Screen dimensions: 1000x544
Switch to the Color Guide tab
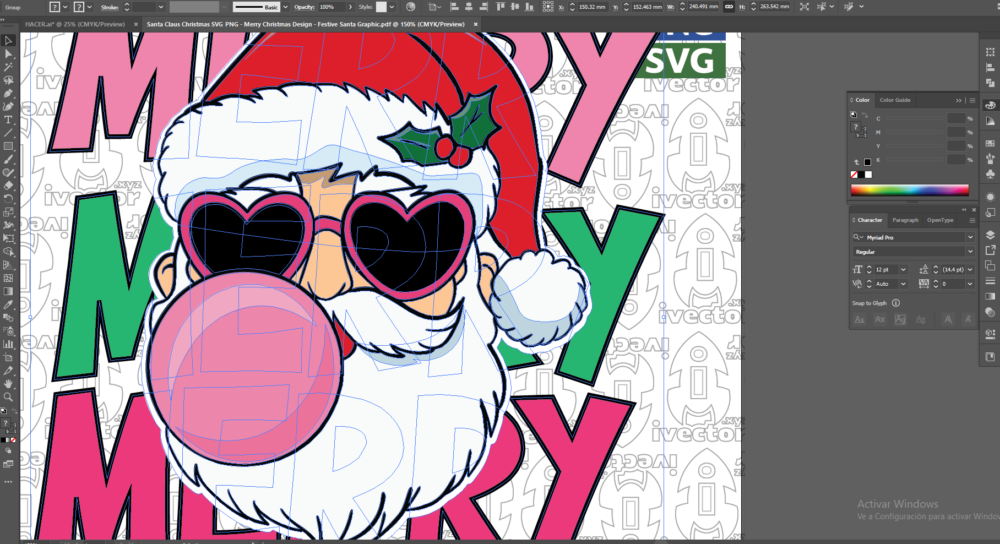point(895,100)
